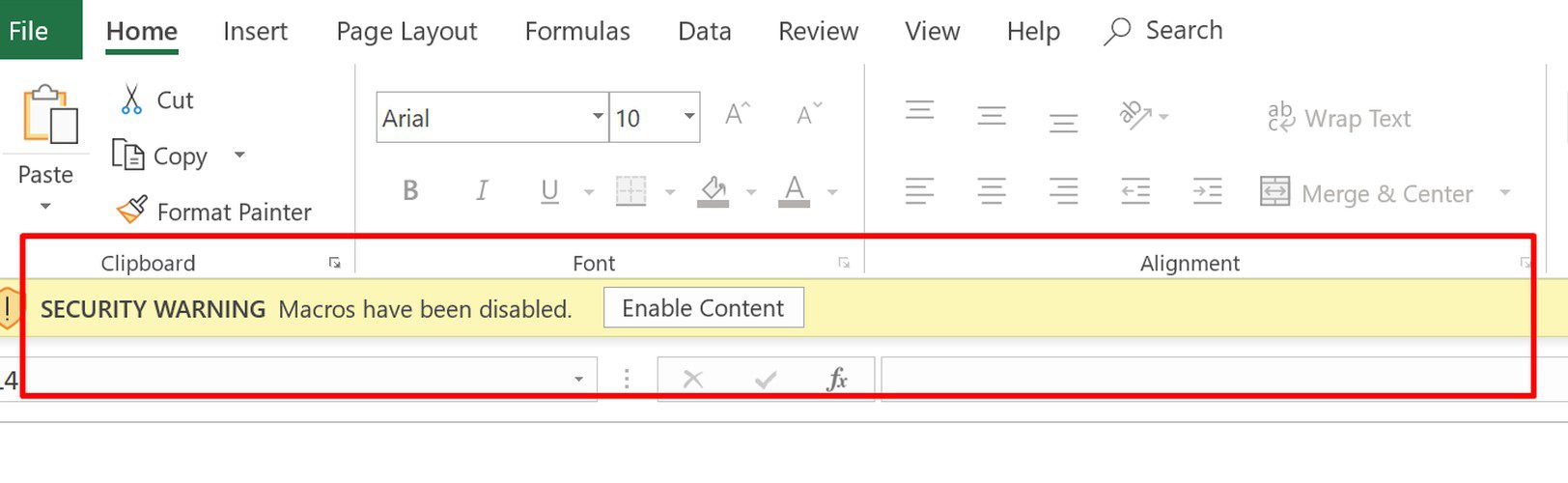Viewport: 1568px width, 483px height.
Task: Expand the Merge & Center dropdown arrow
Action: tap(1504, 193)
